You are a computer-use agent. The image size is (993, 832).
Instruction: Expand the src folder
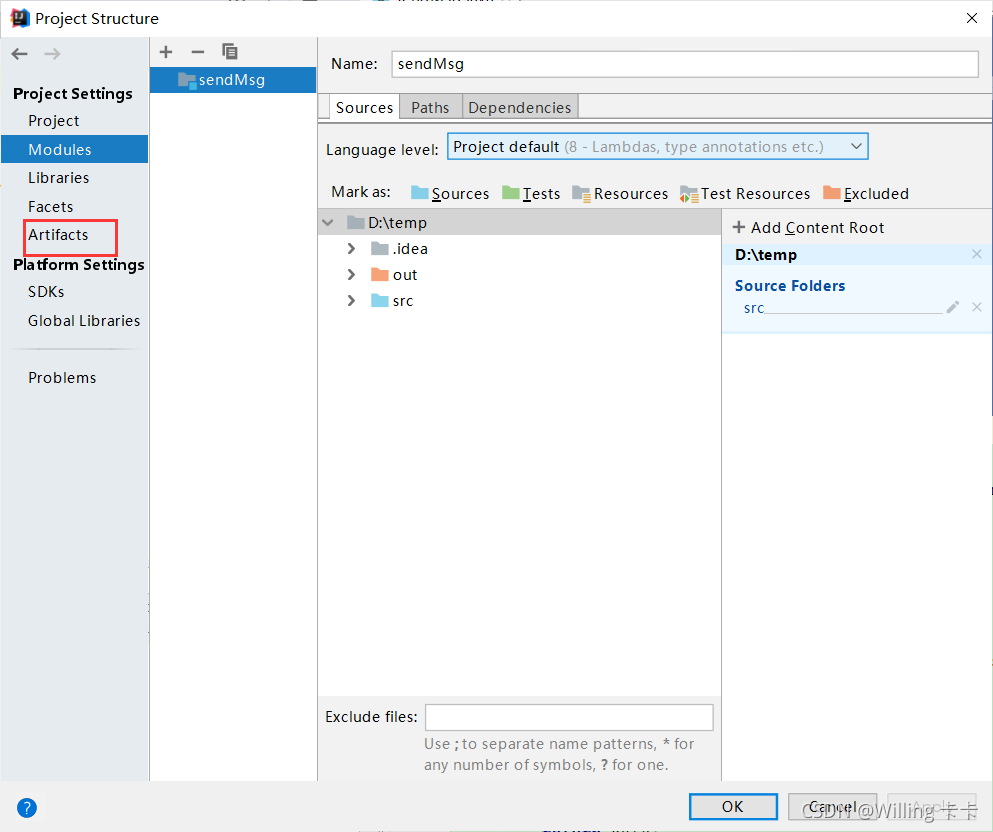(x=351, y=301)
